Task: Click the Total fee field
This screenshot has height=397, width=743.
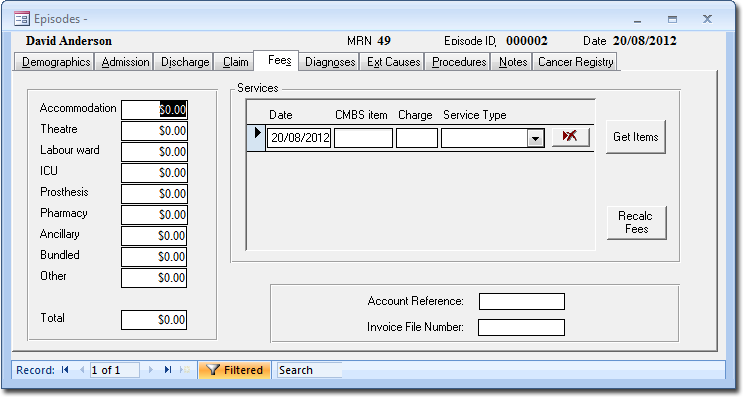Action: click(x=154, y=320)
